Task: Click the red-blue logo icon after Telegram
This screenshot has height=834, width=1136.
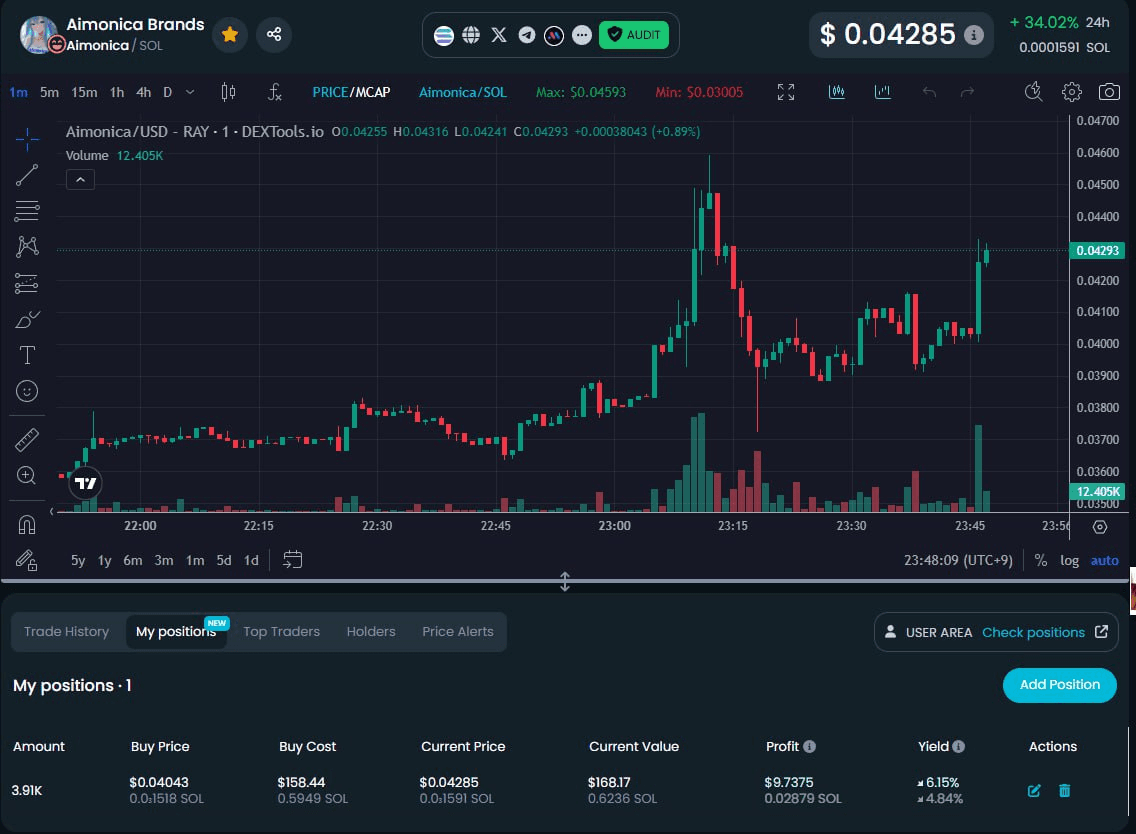Action: [554, 35]
